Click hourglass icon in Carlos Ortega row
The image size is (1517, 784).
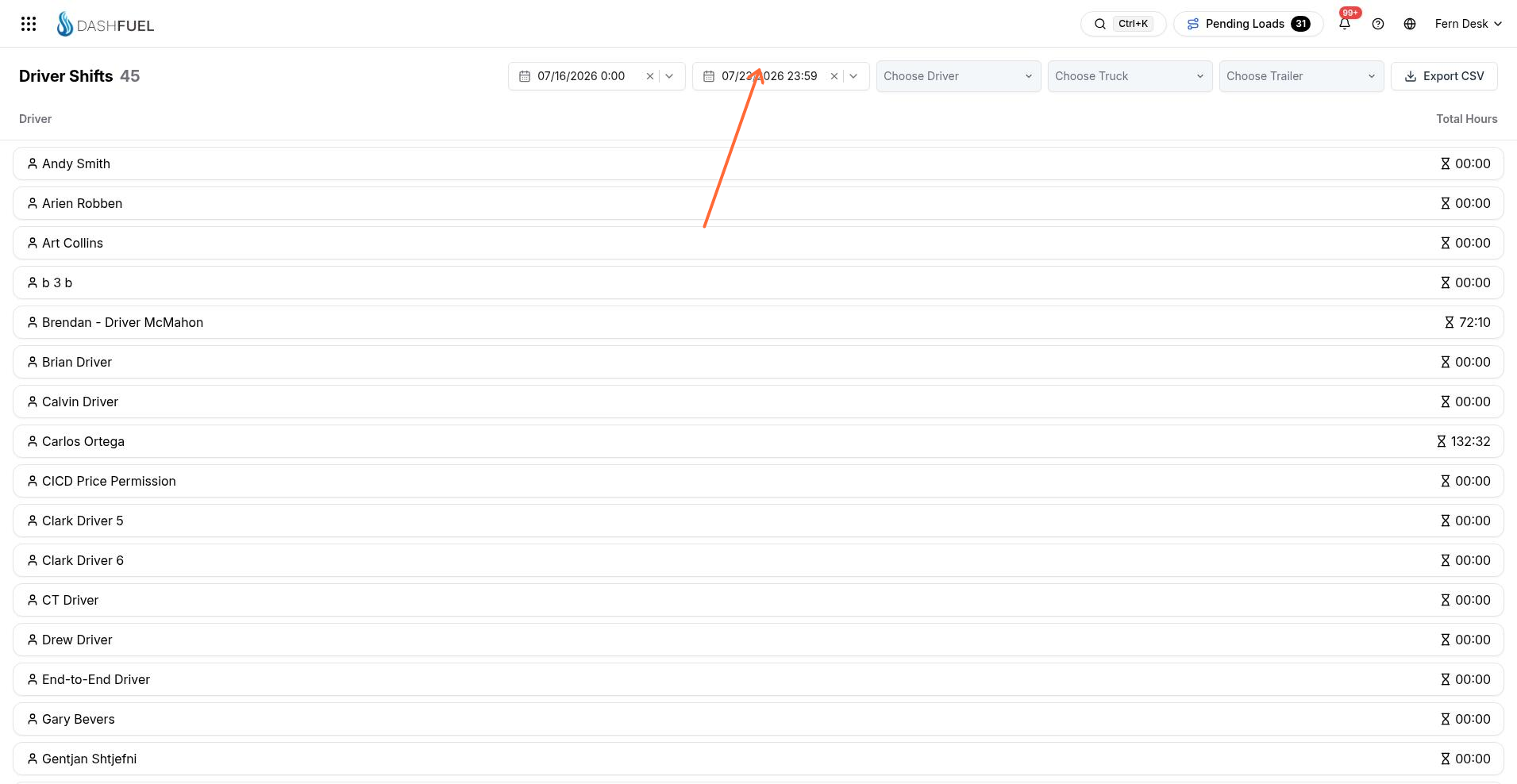(1442, 441)
